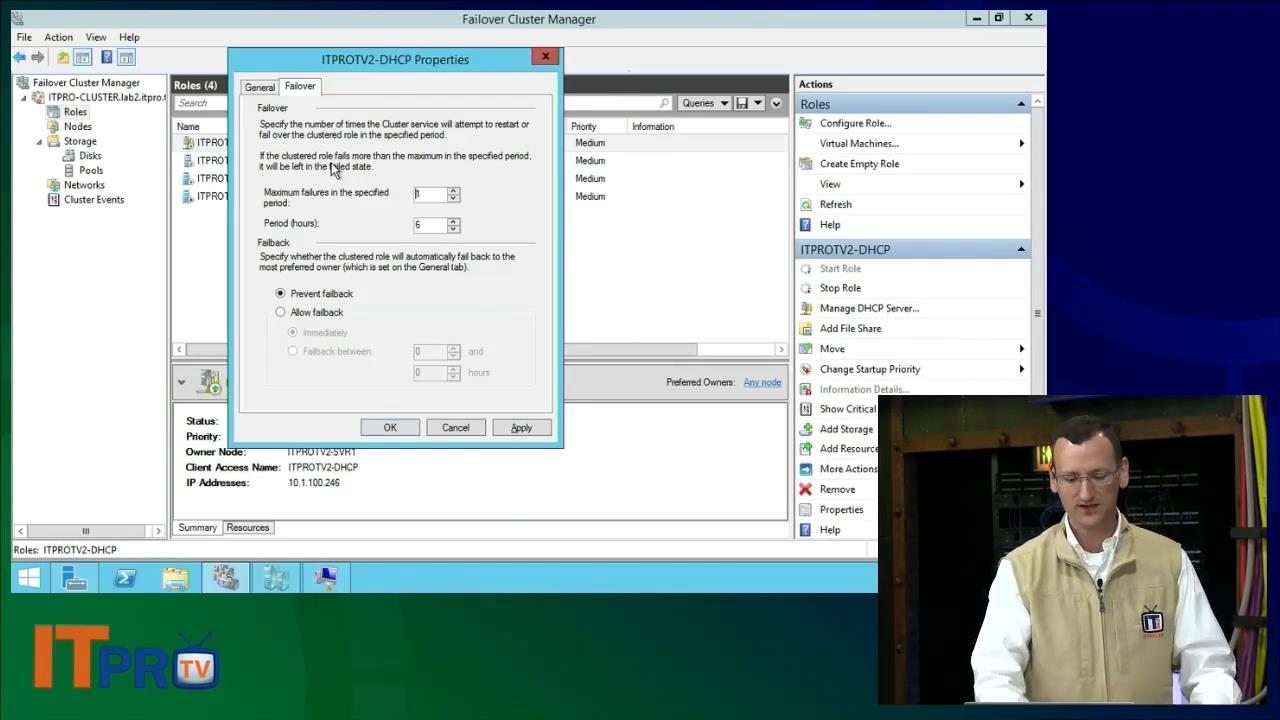The width and height of the screenshot is (1280, 720).
Task: Toggle the Show/Hide Console Tree toolbar icon
Action: pos(83,58)
